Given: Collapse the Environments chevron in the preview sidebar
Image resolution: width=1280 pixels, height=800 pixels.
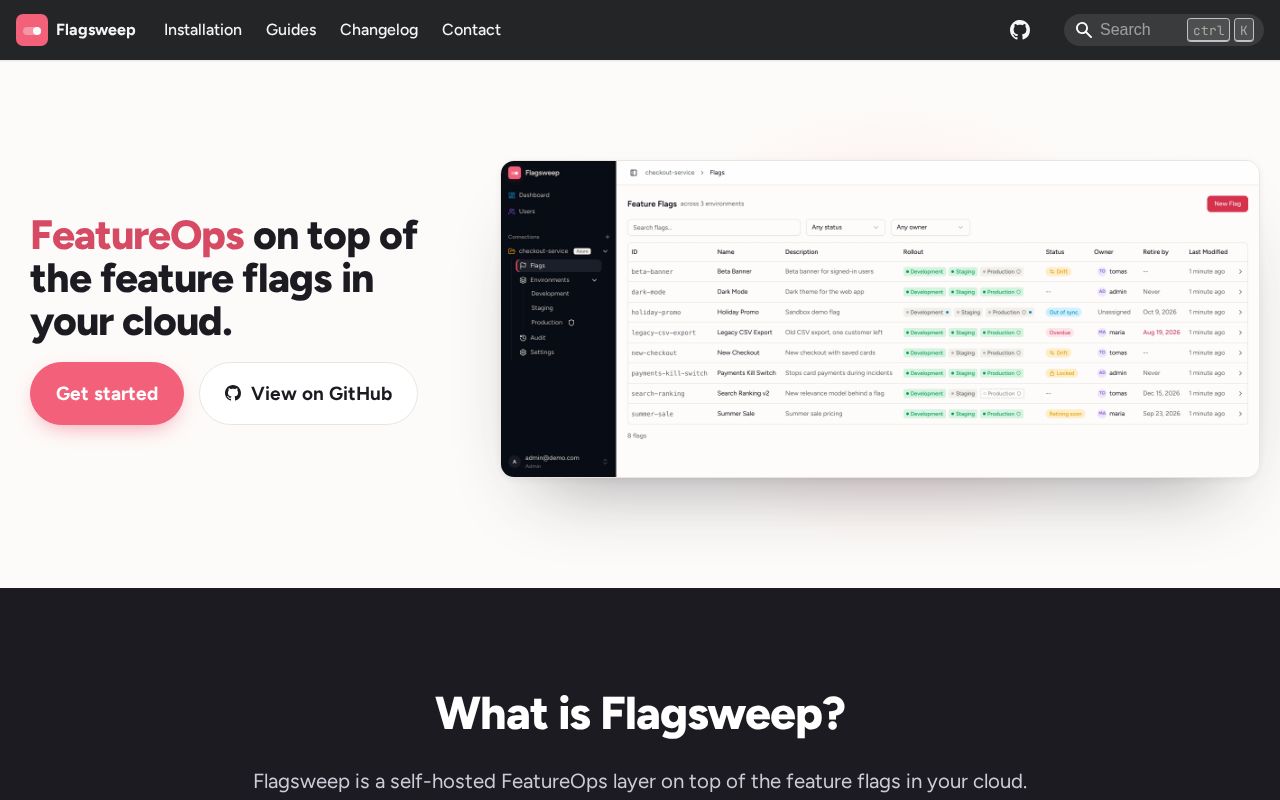Looking at the screenshot, I should click(595, 280).
